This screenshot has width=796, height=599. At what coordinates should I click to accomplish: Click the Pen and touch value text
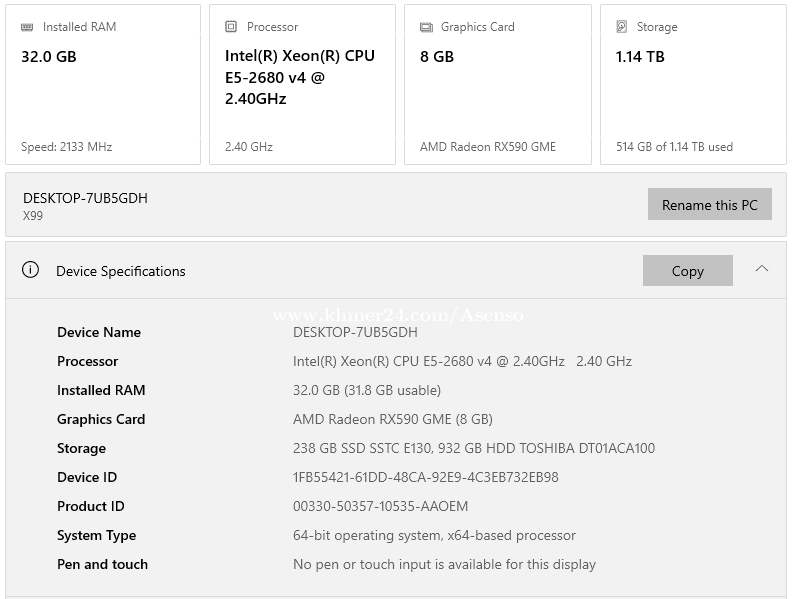point(444,564)
